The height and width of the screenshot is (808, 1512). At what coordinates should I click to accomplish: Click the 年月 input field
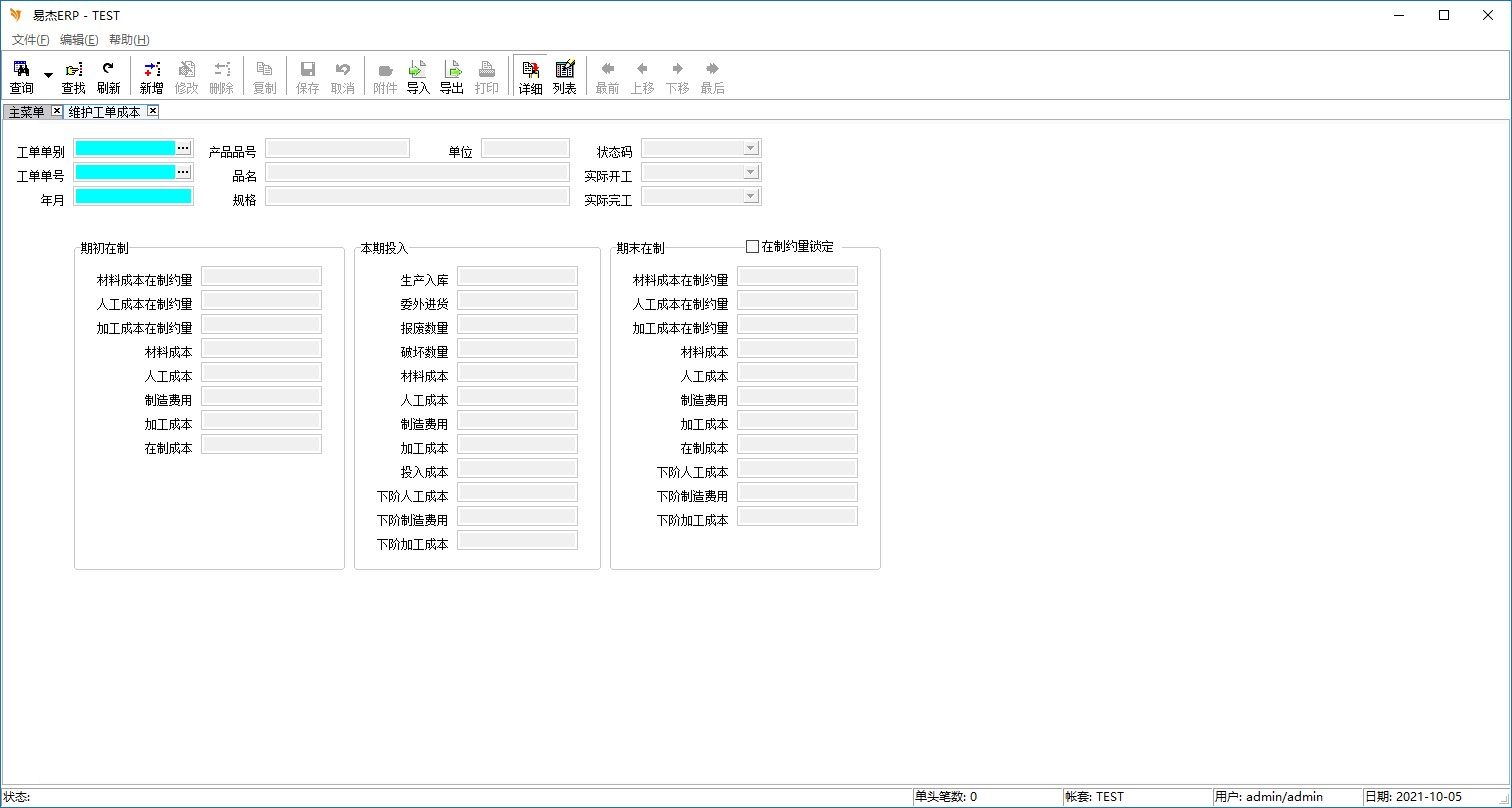pyautogui.click(x=133, y=196)
